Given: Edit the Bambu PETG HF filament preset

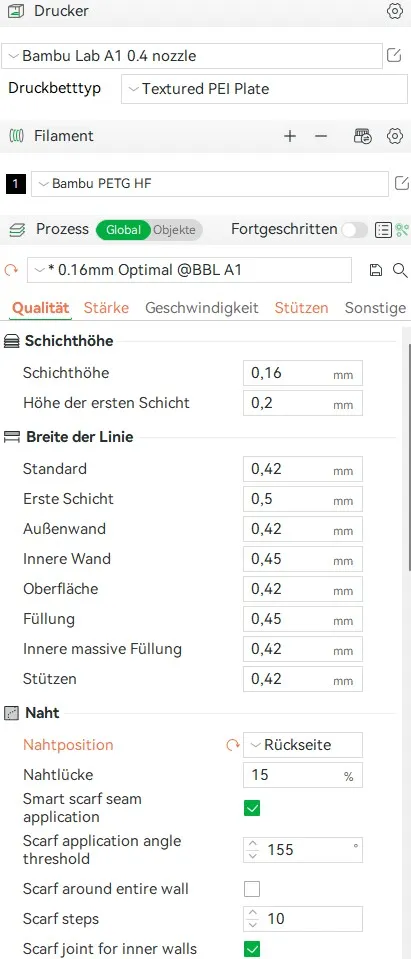Looking at the screenshot, I should [x=402, y=183].
